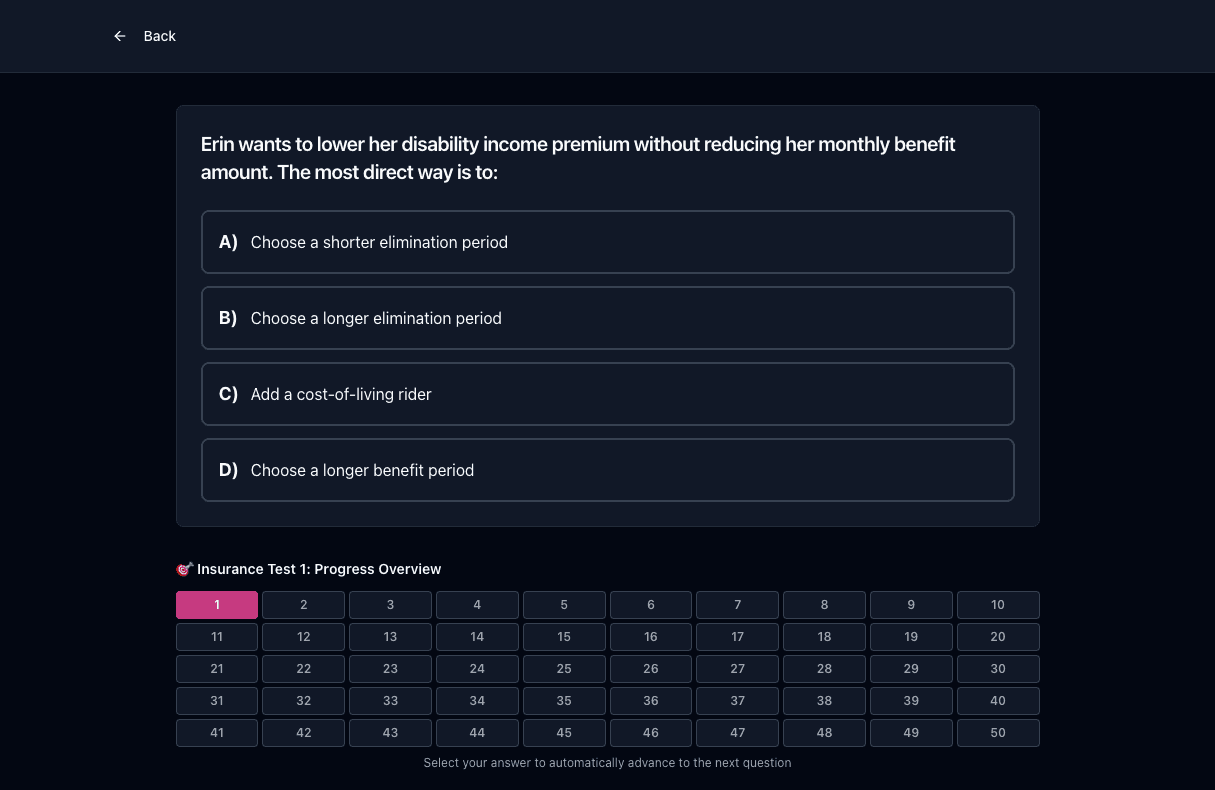Open question 33
This screenshot has width=1215, height=790.
pos(390,701)
